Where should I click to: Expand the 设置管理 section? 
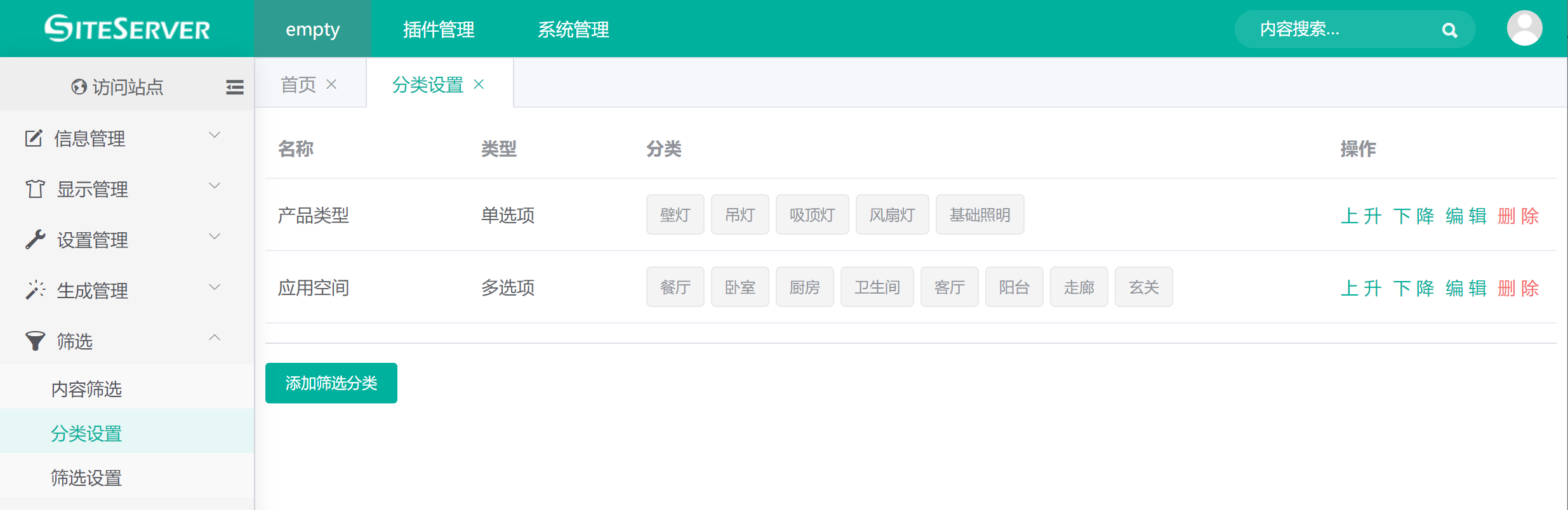(92, 239)
